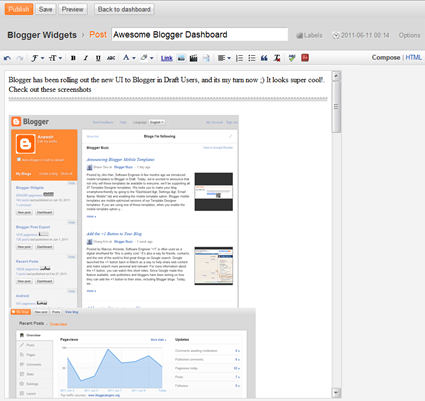This screenshot has width=425, height=401.
Task: Toggle bold formatting
Action: 73,58
